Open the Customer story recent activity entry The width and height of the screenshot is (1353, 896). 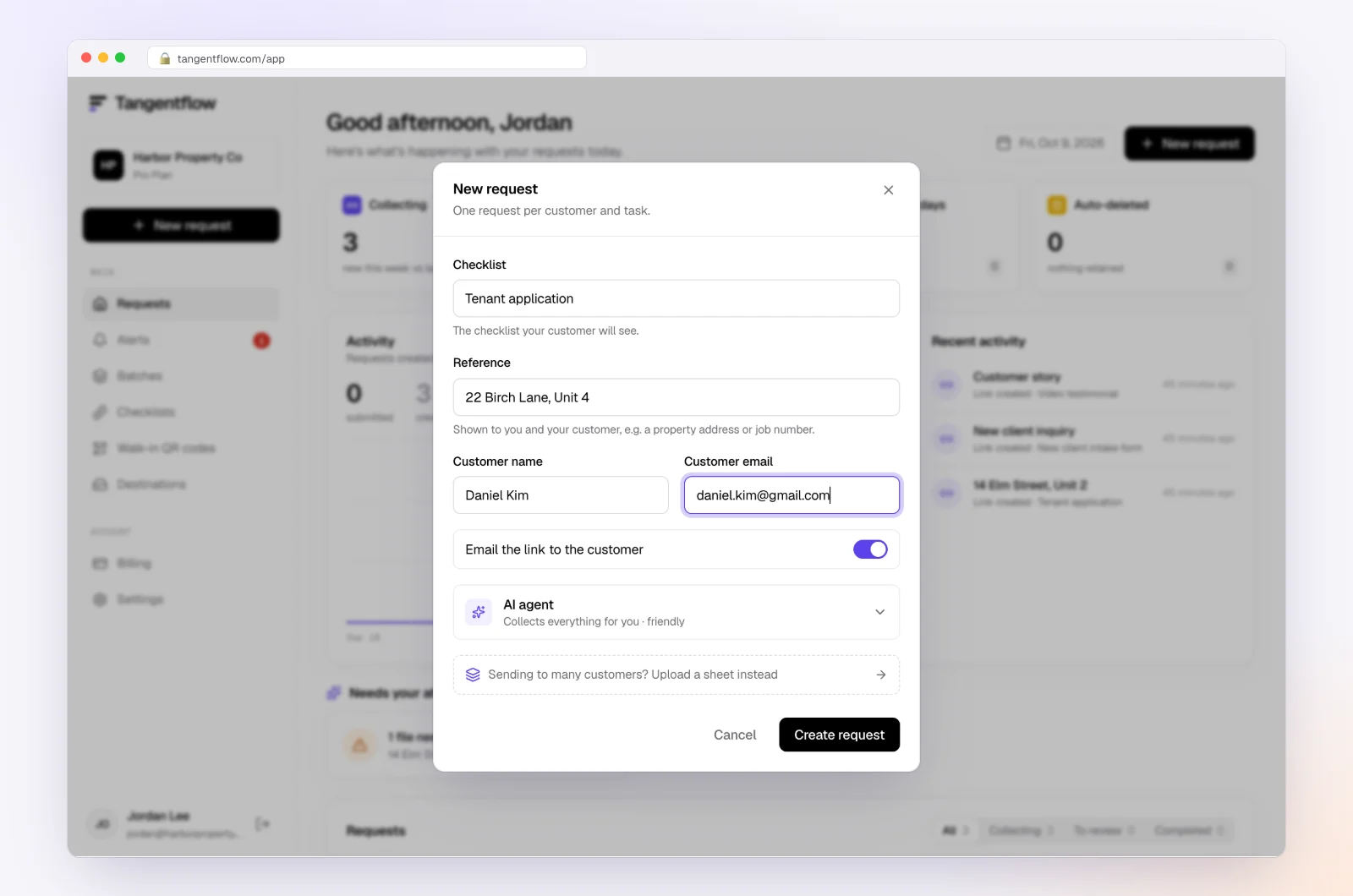tap(1084, 385)
